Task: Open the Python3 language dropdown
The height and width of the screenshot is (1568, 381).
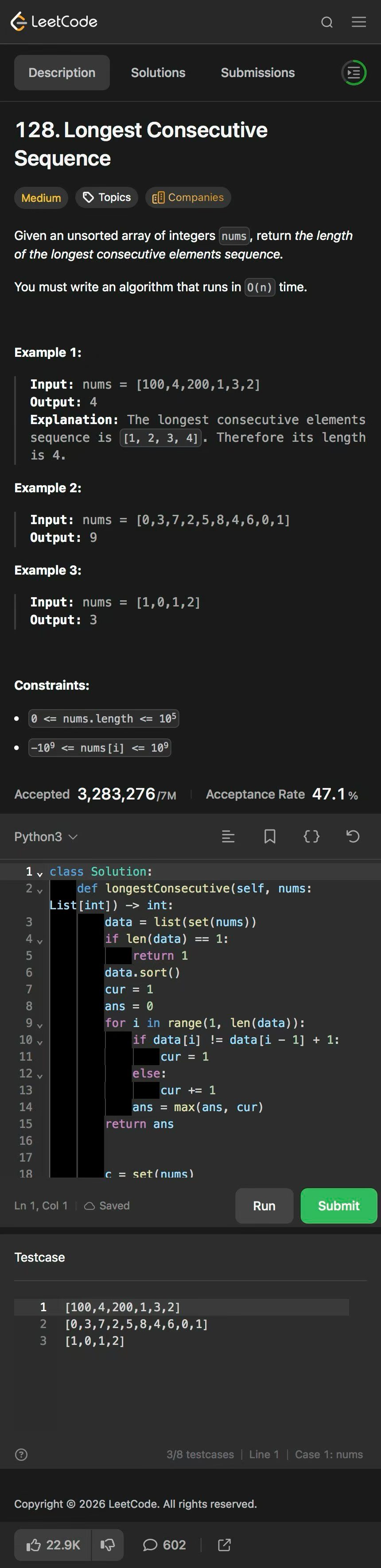Action: click(47, 837)
